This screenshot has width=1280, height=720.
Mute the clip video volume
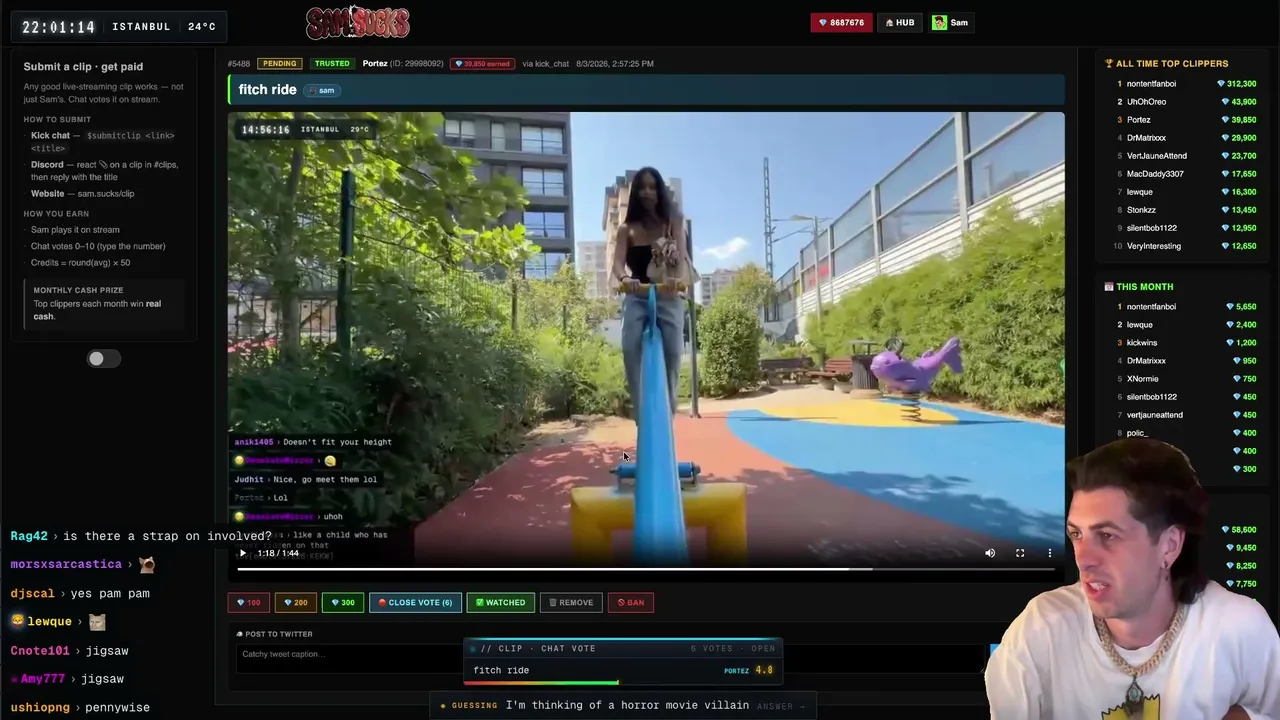coord(990,553)
